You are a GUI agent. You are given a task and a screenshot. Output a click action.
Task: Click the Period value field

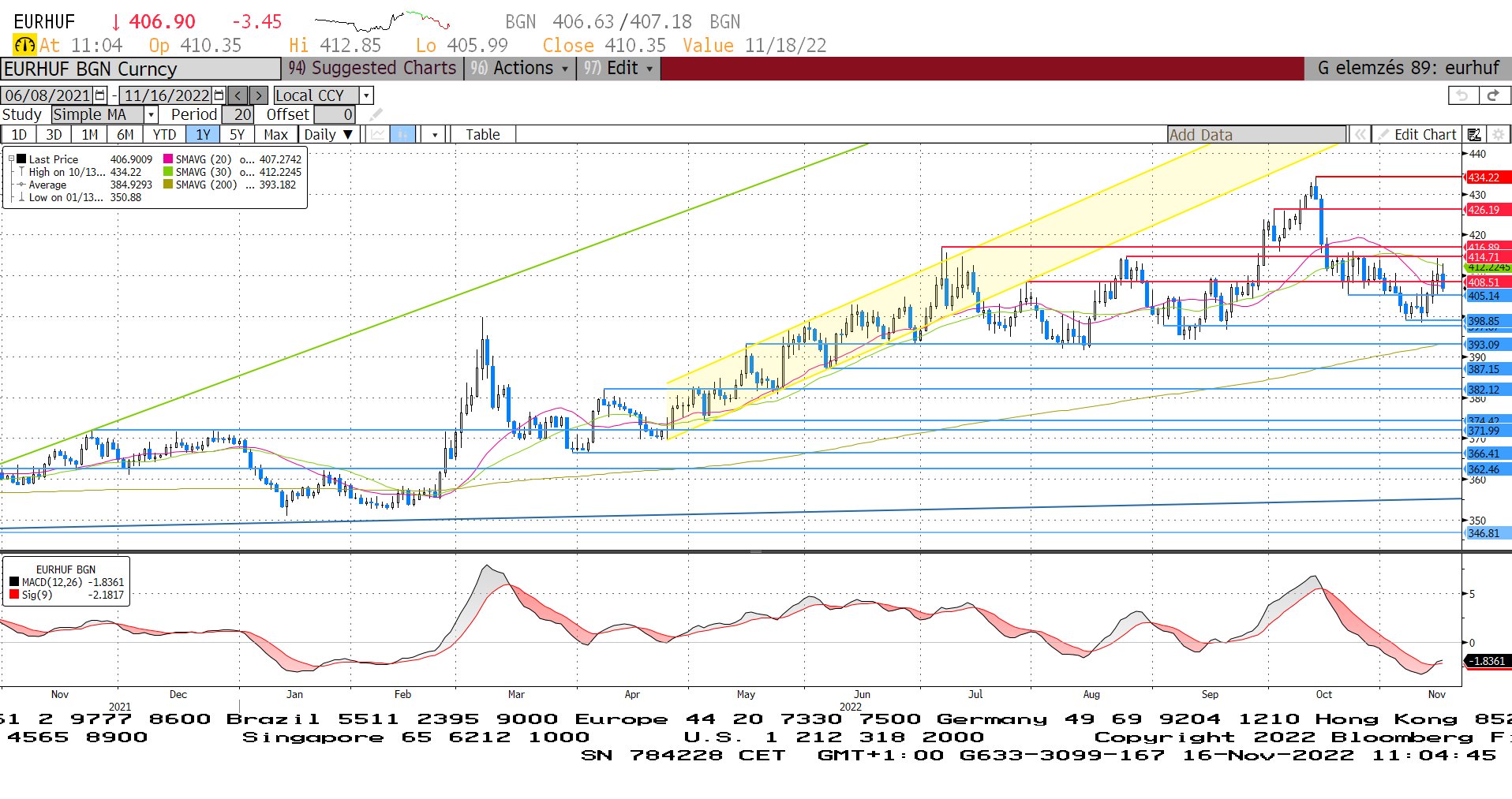(238, 115)
